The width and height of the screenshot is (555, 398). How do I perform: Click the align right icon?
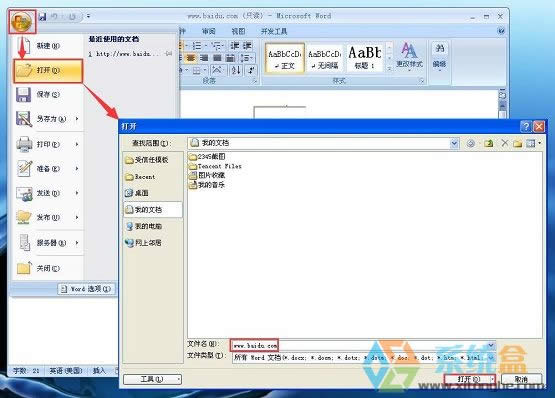(x=204, y=58)
